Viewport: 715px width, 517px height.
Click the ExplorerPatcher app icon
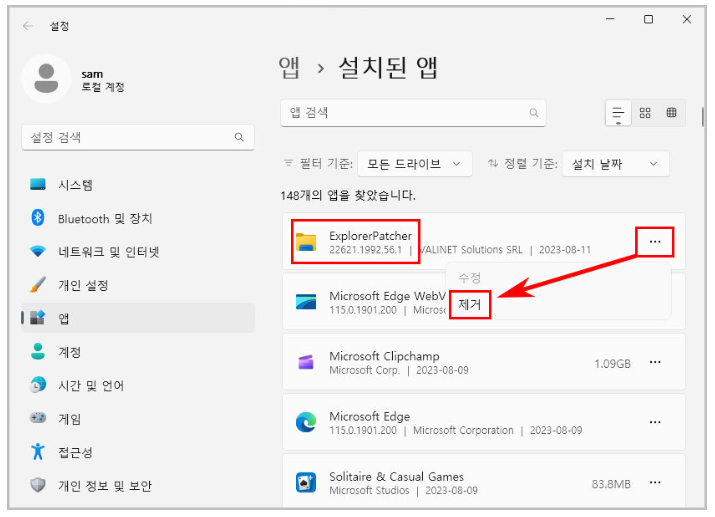[306, 242]
